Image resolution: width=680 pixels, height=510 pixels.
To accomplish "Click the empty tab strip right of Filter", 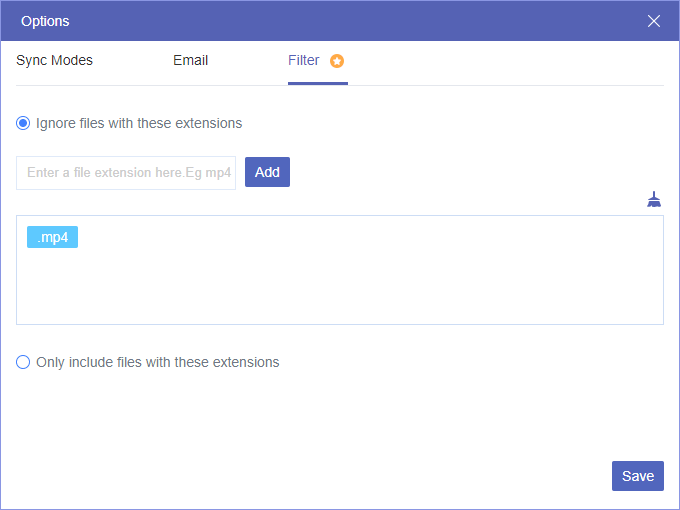I will click(500, 60).
